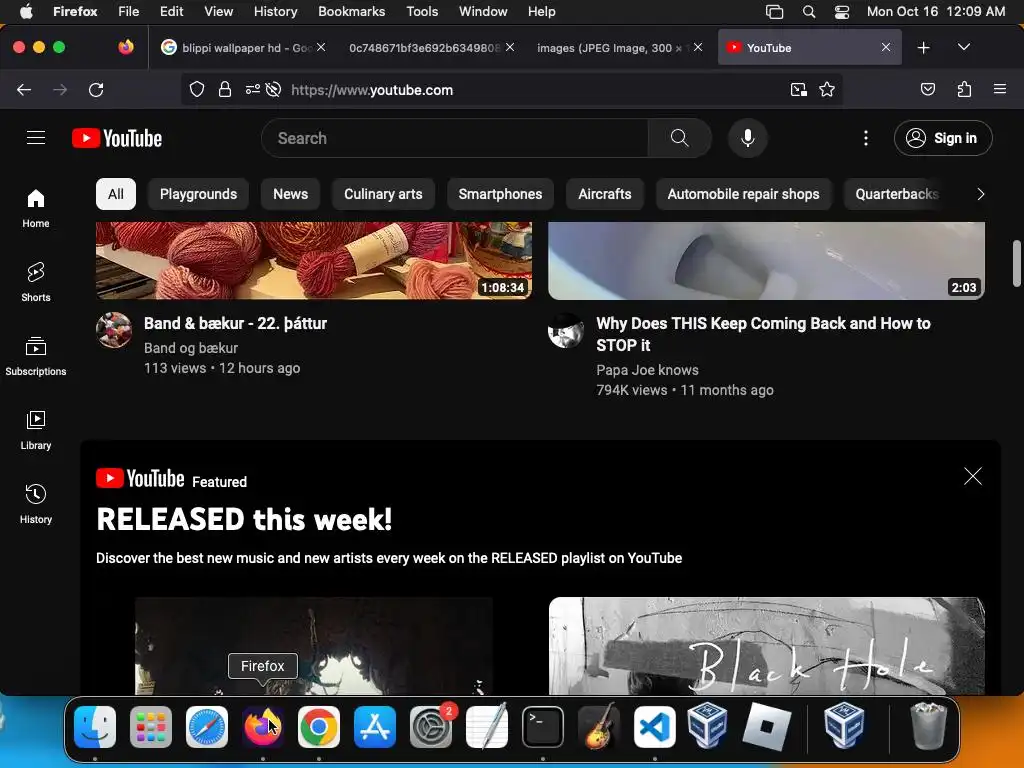The width and height of the screenshot is (1024, 768).
Task: Select the News filter chip
Action: tap(291, 194)
